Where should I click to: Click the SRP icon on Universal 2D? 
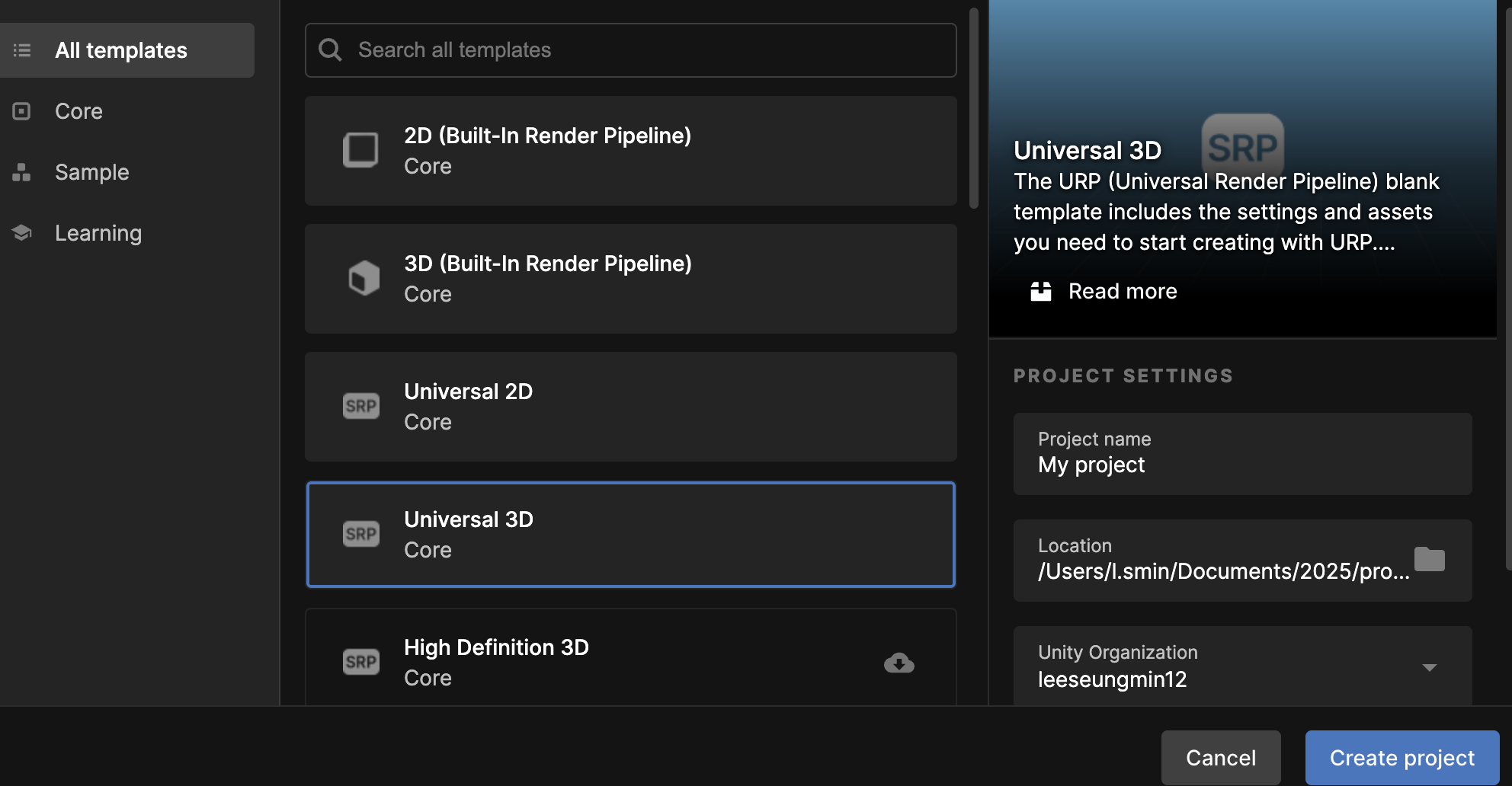361,406
